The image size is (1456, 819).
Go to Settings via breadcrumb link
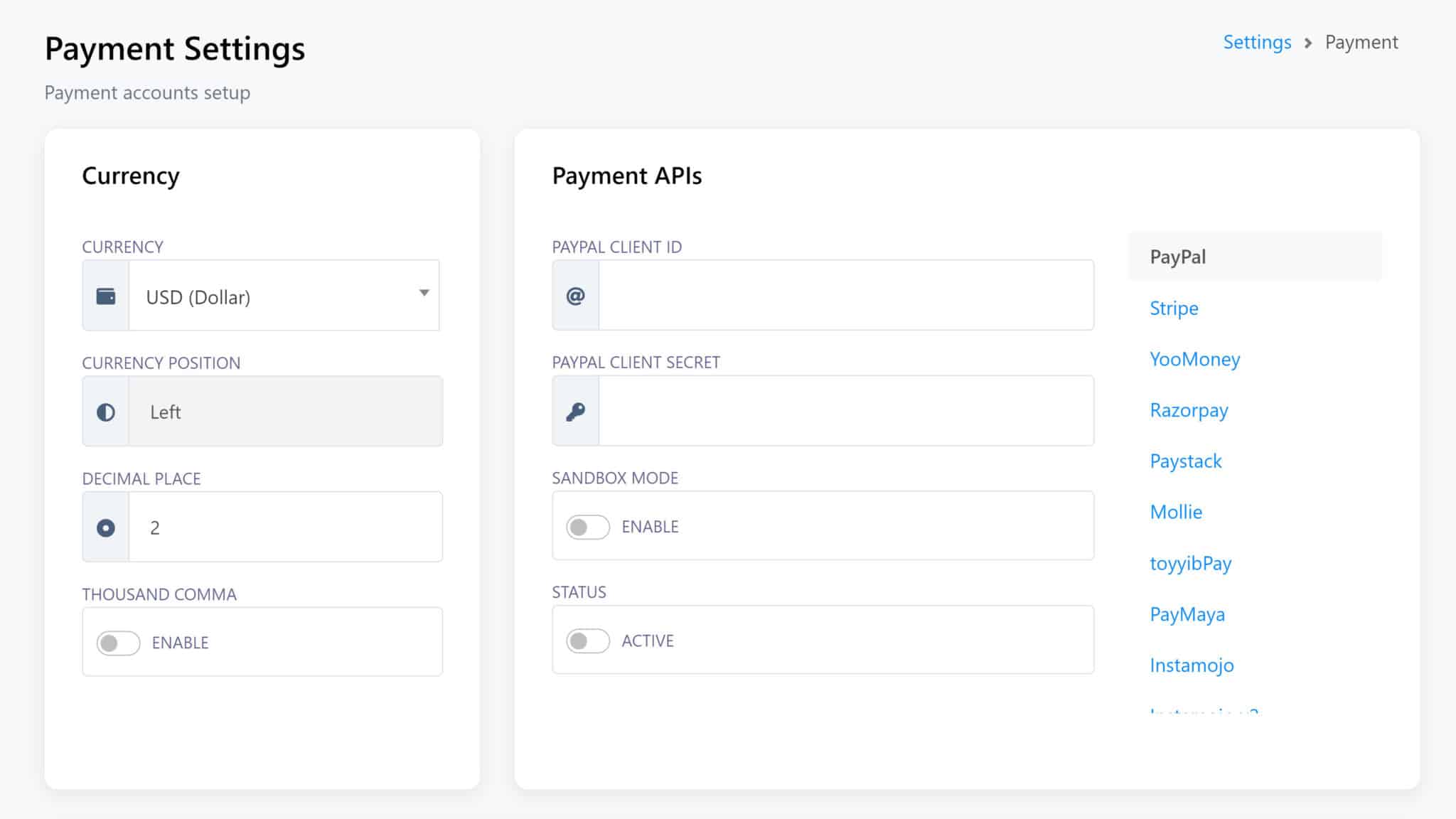point(1257,43)
